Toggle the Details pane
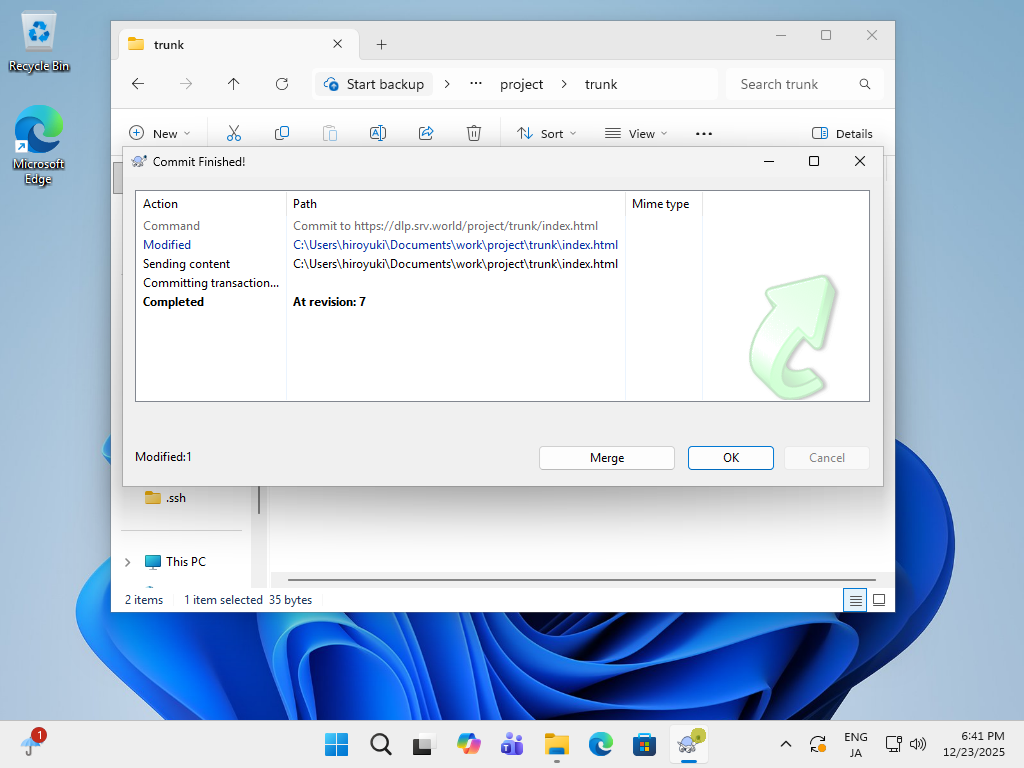This screenshot has height=768, width=1024. click(841, 132)
